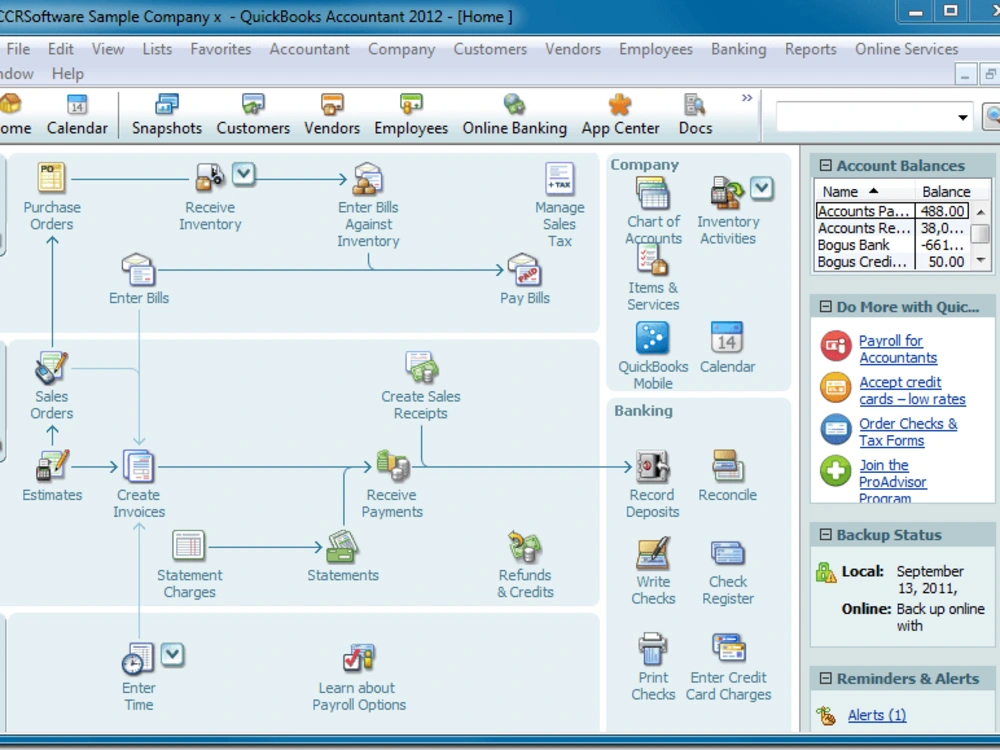
Task: Open Manage Sales Tax icon
Action: click(559, 178)
